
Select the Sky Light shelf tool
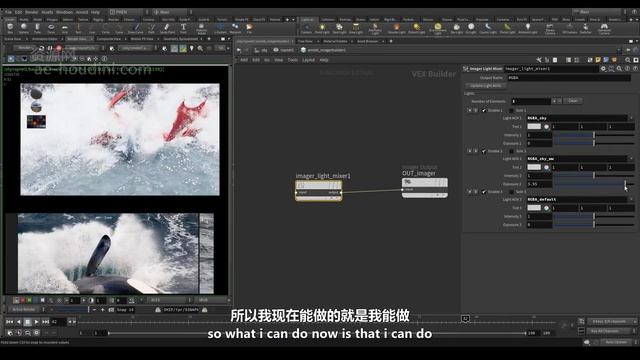click(x=456, y=29)
